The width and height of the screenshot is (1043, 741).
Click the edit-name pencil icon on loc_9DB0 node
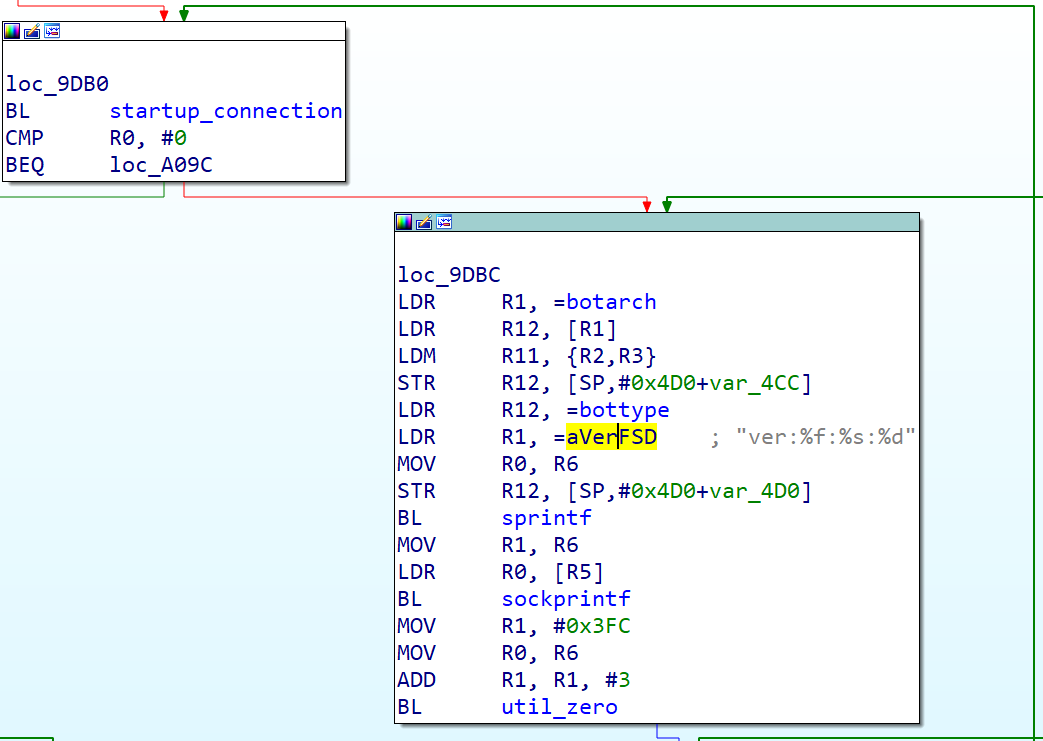coord(32,31)
